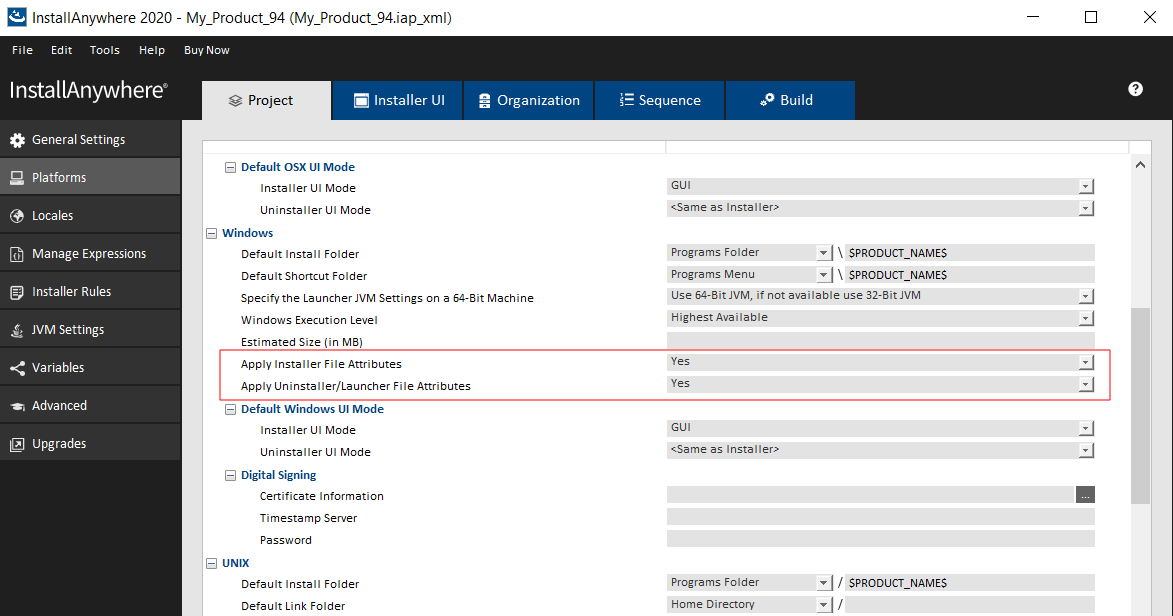Viewport: 1173px width, 616px height.
Task: Collapse the Windows settings section
Action: [211, 233]
